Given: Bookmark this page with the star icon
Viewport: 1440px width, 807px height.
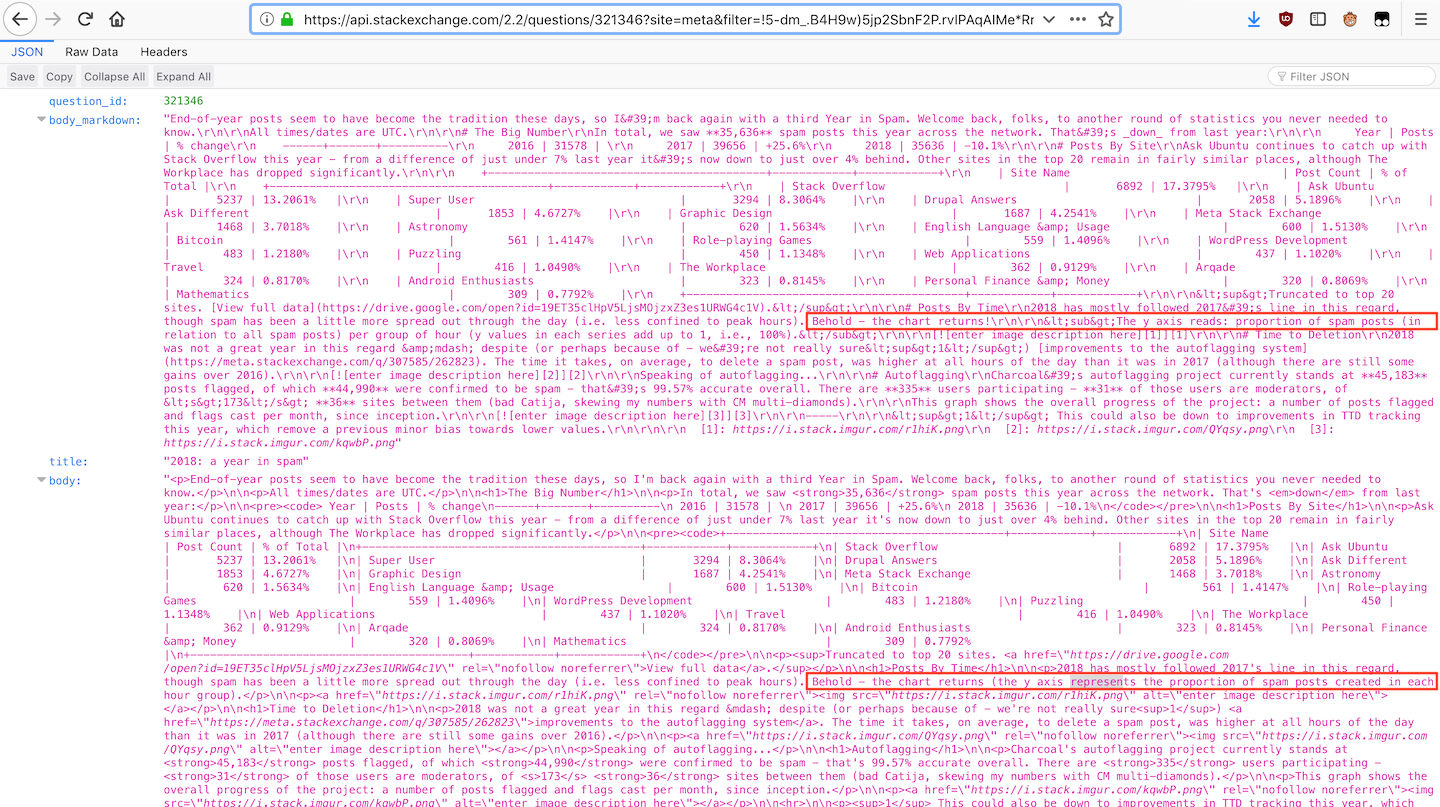Looking at the screenshot, I should 1105,19.
